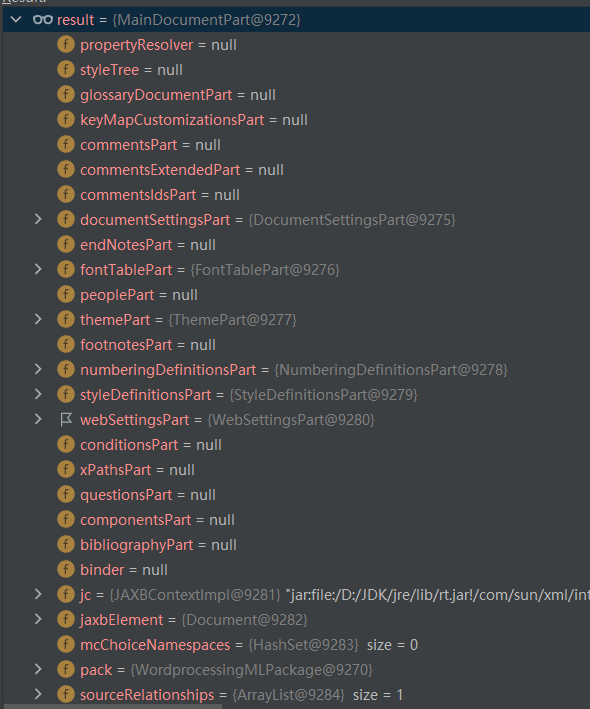Expand the jc JAXBContextImpl node
This screenshot has height=709, width=590.
(38, 594)
